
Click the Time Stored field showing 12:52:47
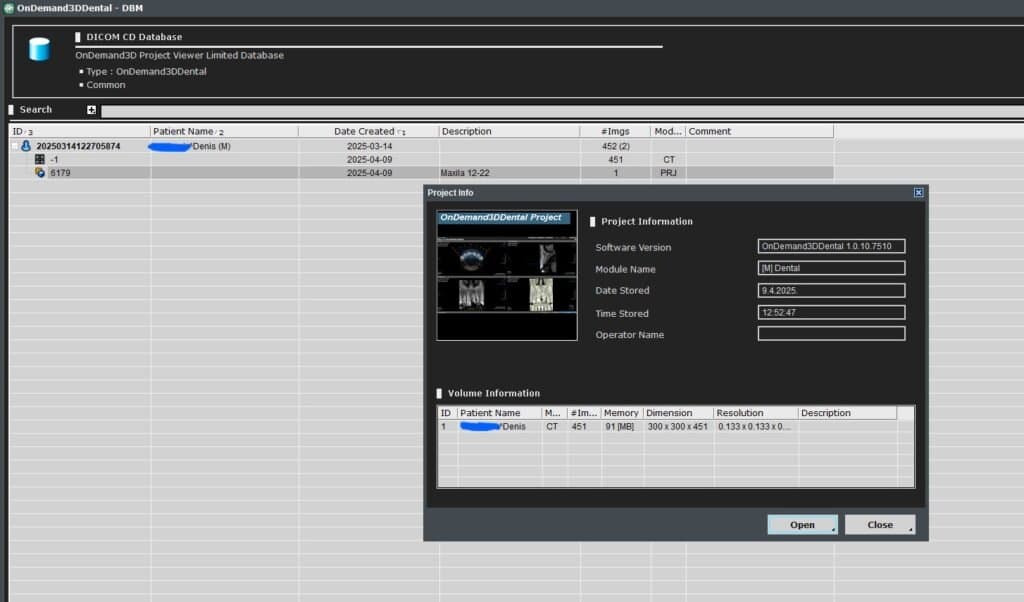[x=831, y=313]
